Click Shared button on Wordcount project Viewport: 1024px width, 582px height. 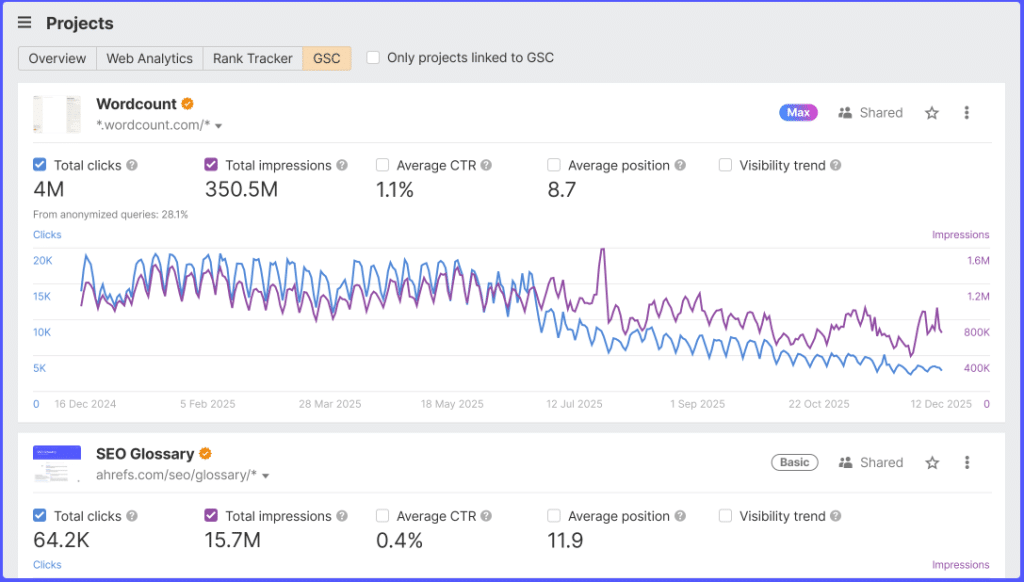(870, 113)
